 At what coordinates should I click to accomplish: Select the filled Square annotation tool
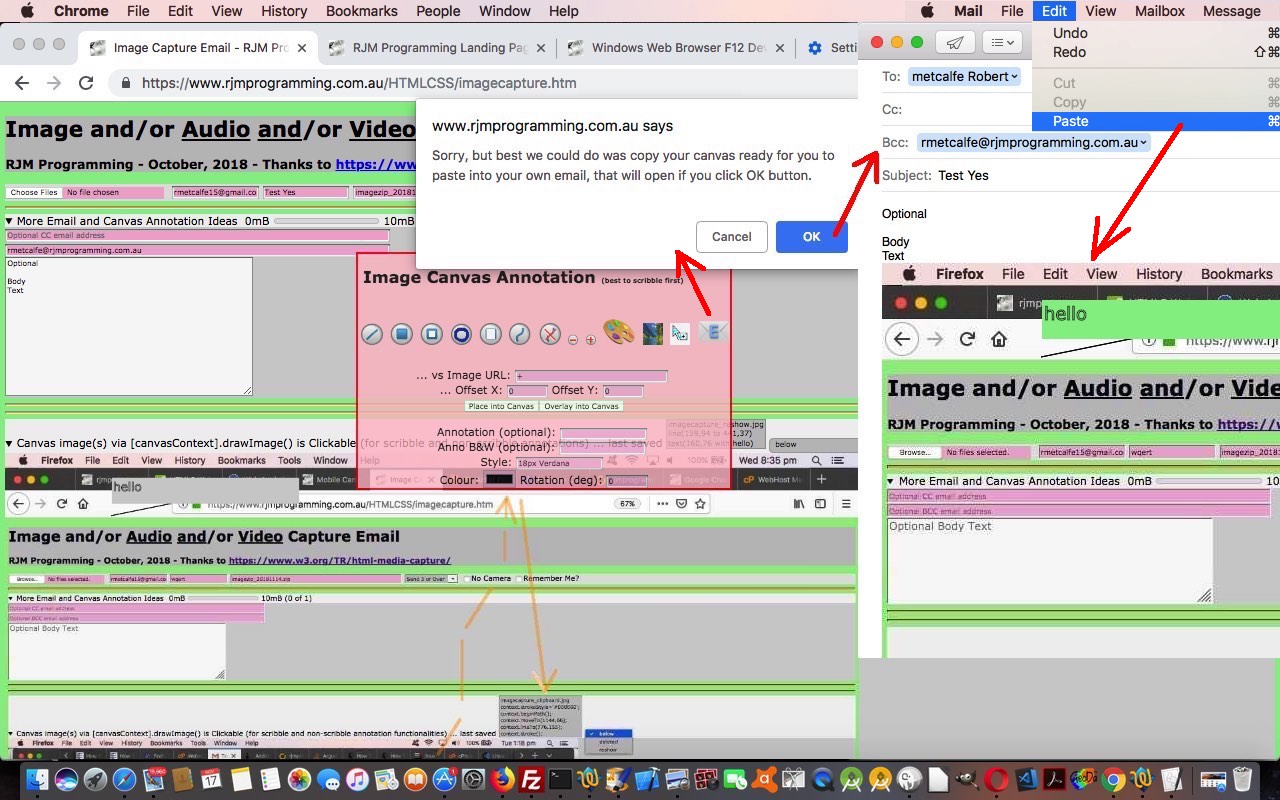tap(402, 334)
